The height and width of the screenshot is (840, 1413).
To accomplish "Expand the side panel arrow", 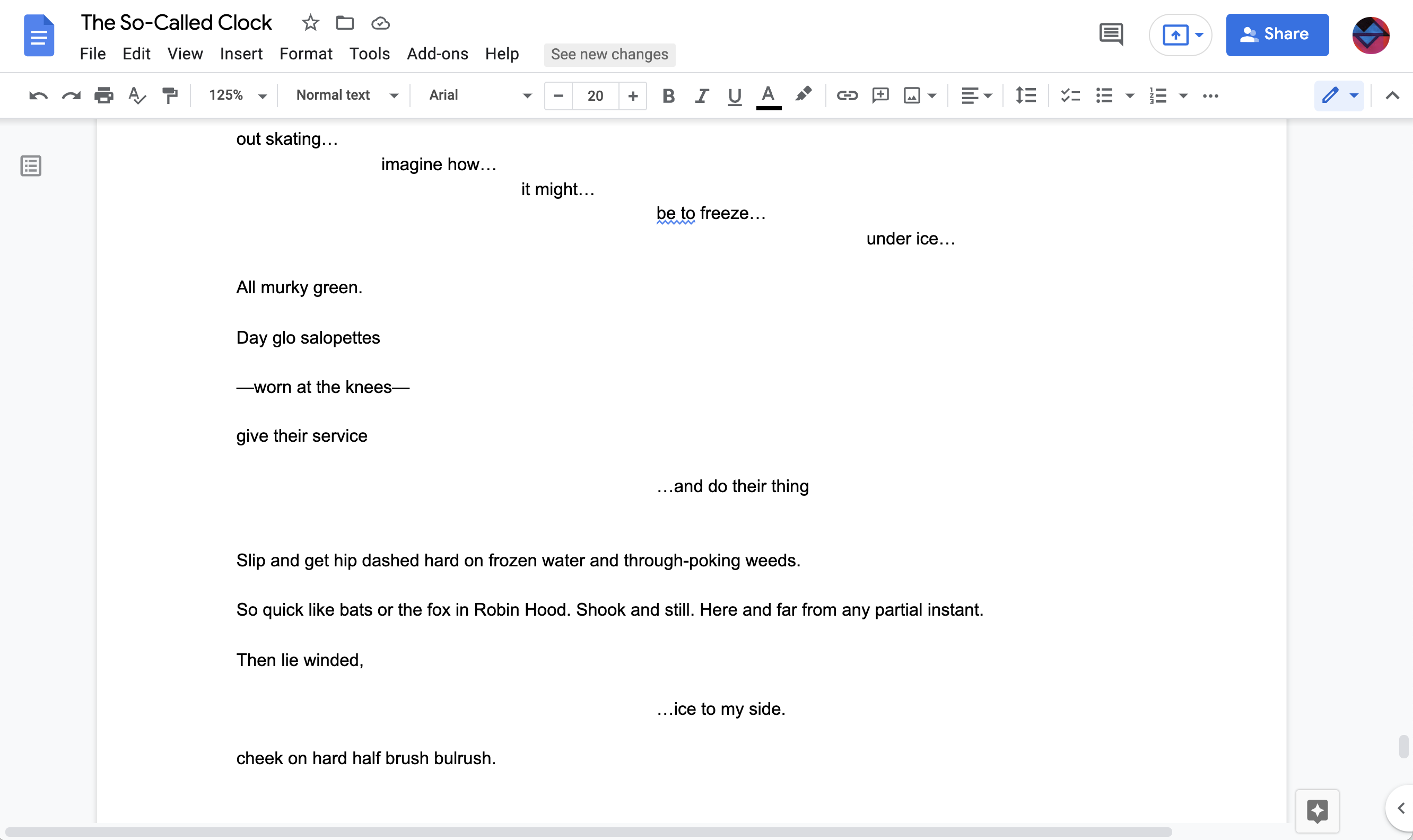I will (1401, 808).
